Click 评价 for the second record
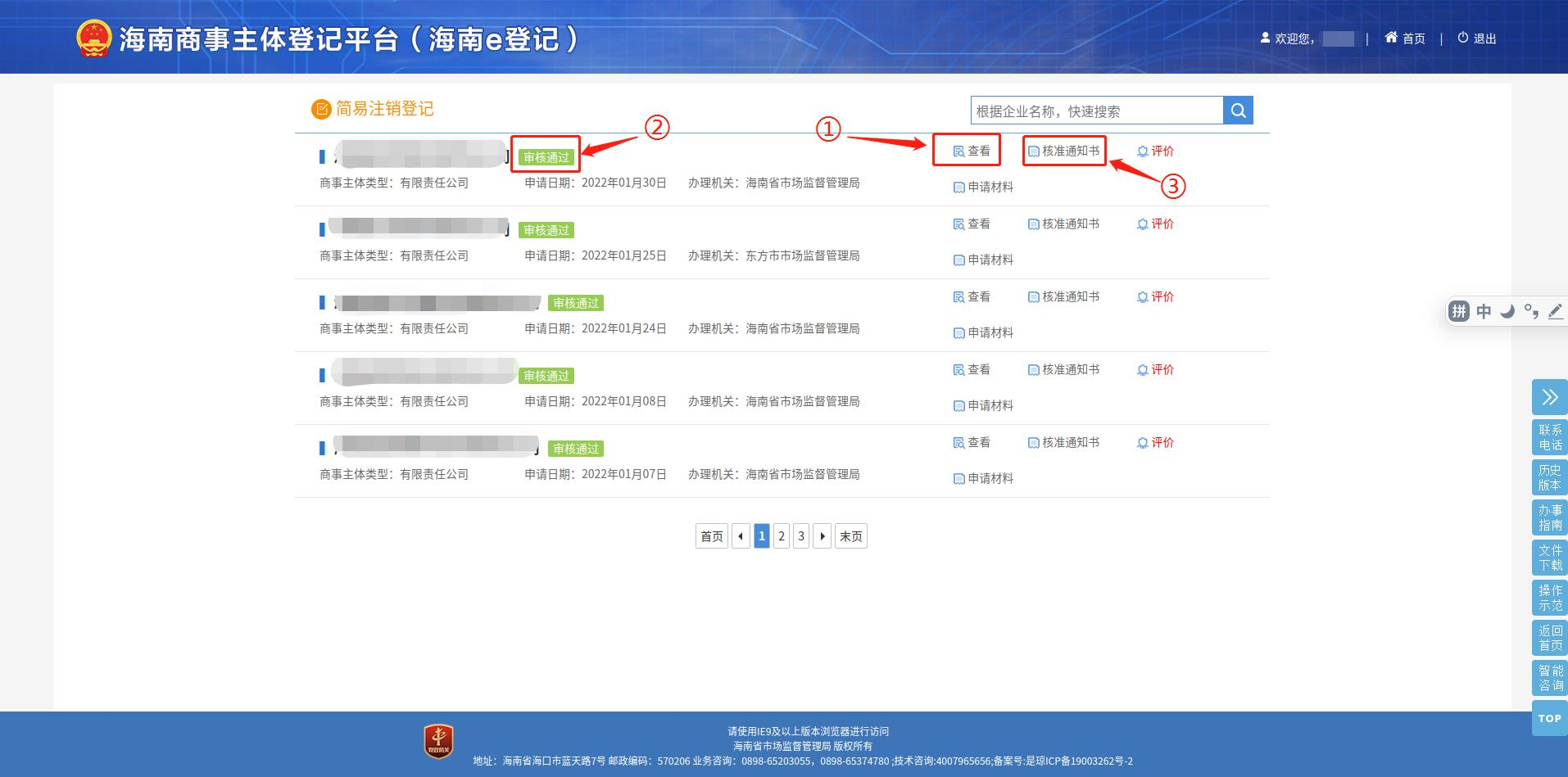 1155,224
